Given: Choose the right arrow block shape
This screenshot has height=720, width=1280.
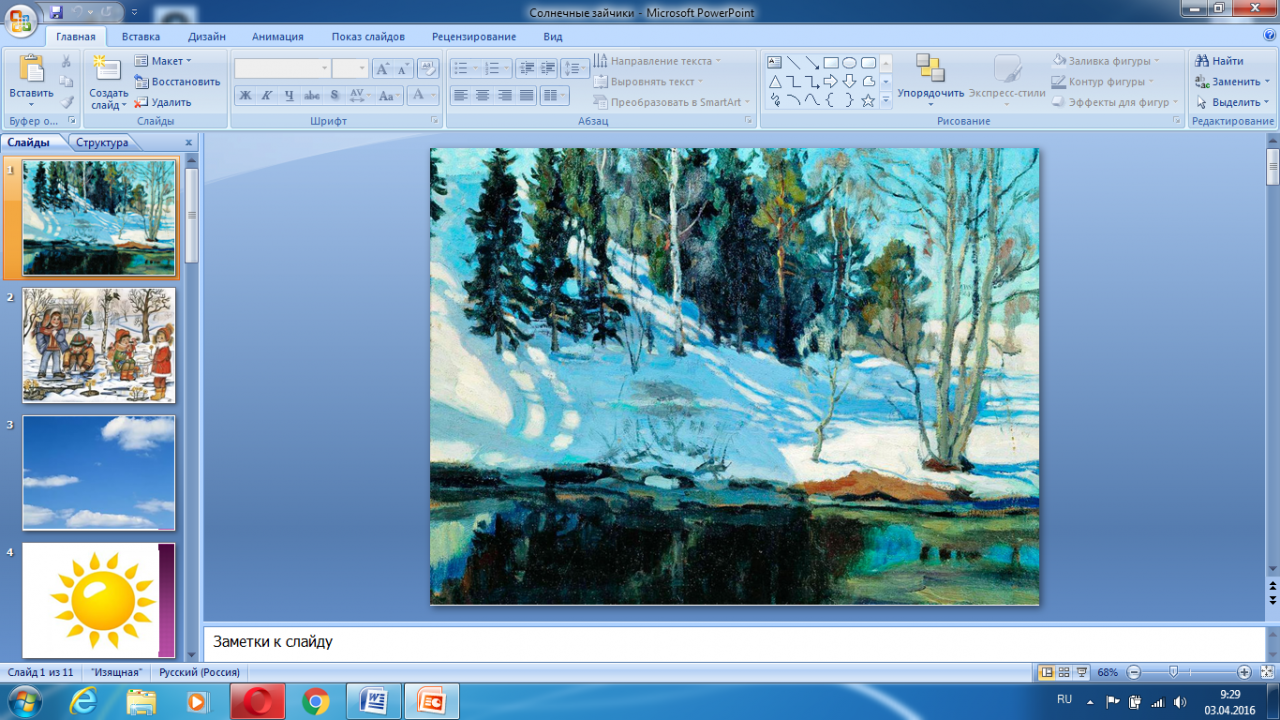Looking at the screenshot, I should (831, 81).
